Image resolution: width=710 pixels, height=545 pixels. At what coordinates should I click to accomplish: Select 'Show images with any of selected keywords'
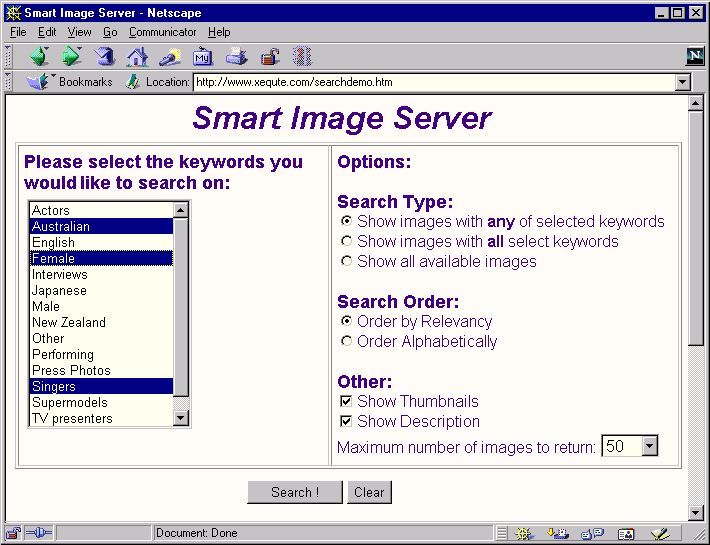(x=346, y=221)
